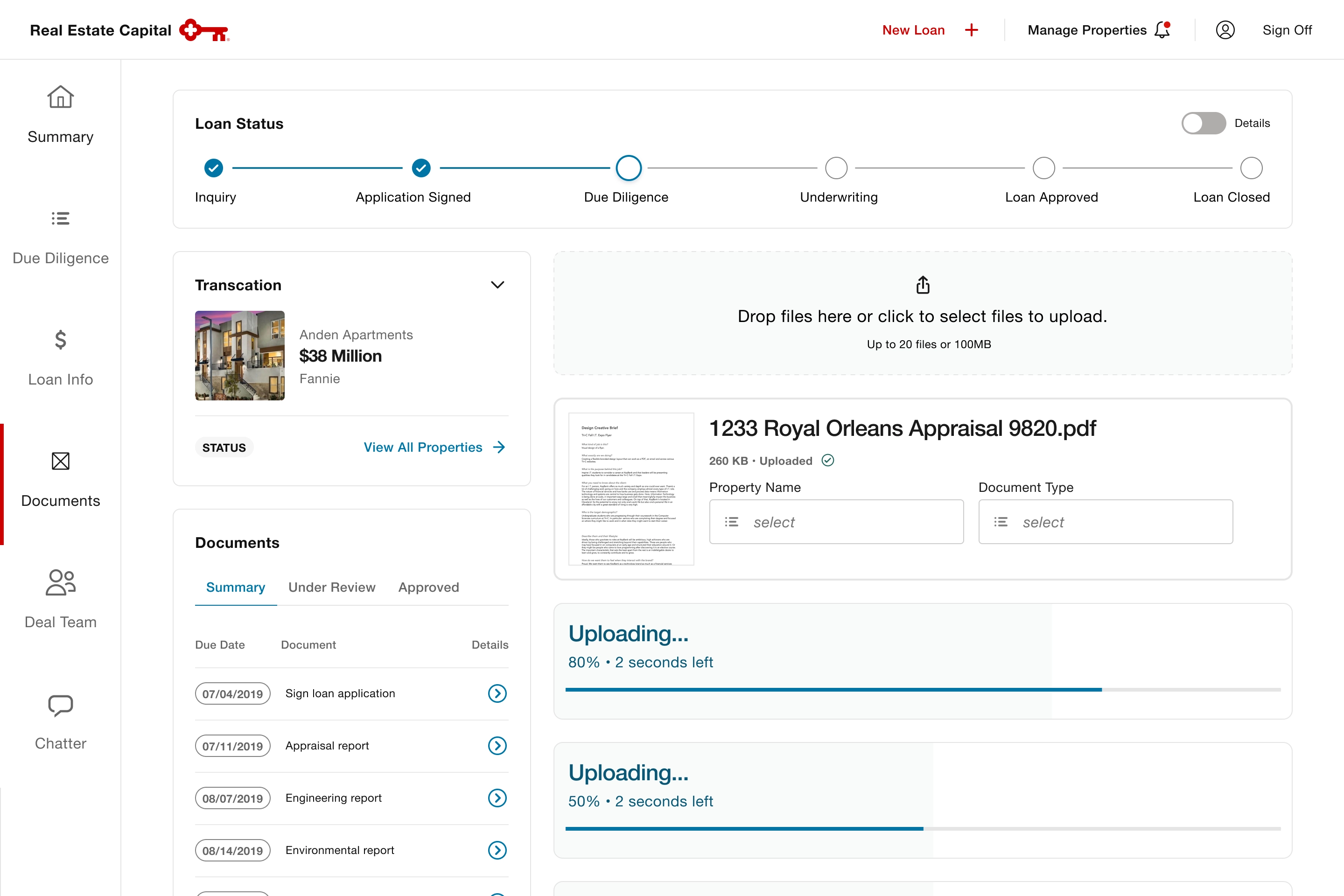Collapse the Transcation panel
1344x896 pixels.
coord(497,285)
